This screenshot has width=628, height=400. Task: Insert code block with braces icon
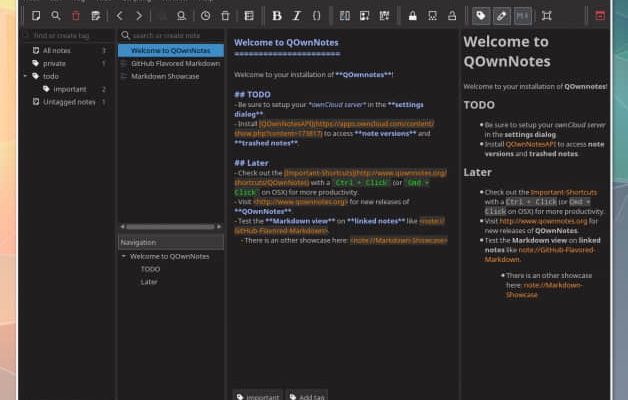(316, 16)
